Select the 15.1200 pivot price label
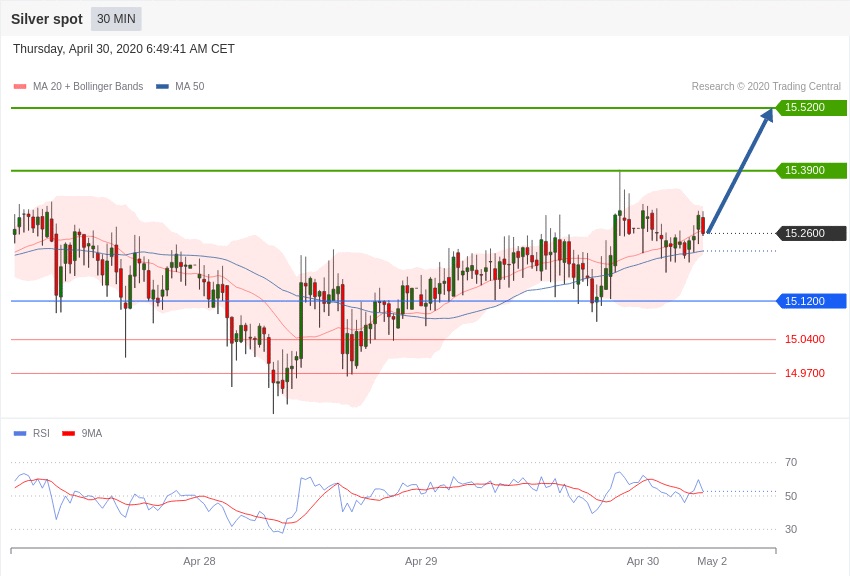Viewport: 850px width, 576px height. (811, 301)
